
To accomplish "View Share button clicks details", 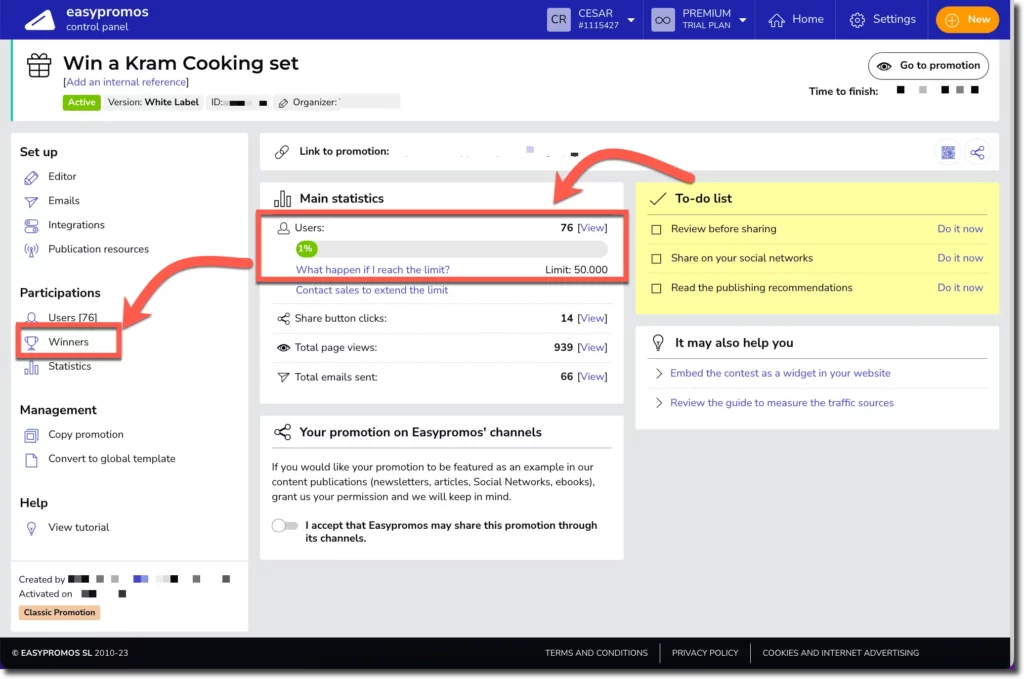I will tap(592, 318).
